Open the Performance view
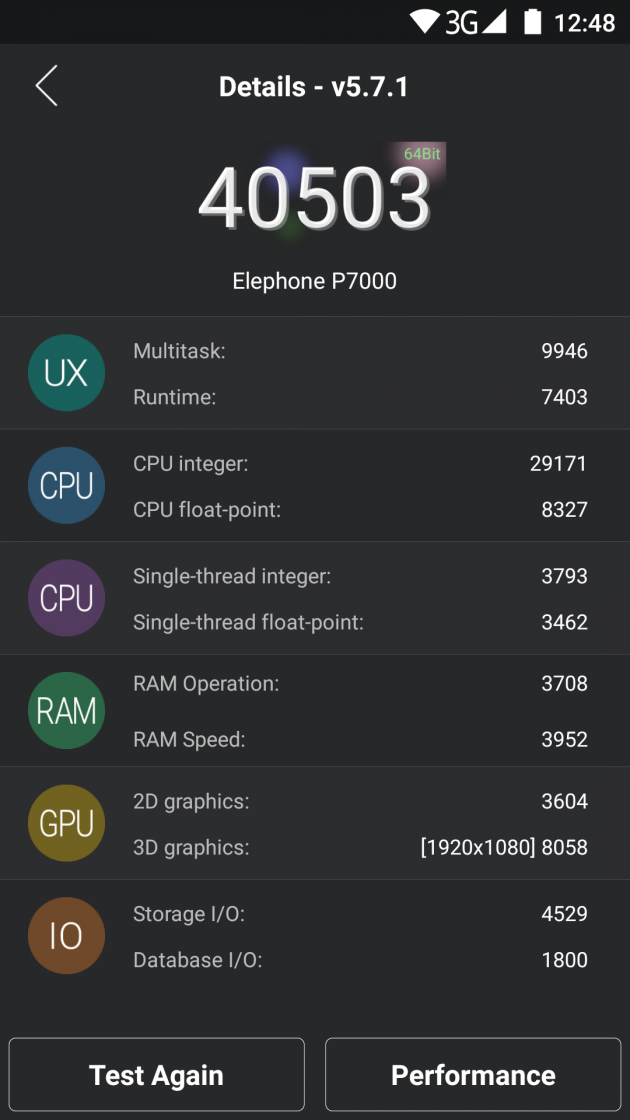Image resolution: width=630 pixels, height=1120 pixels. click(472, 1074)
